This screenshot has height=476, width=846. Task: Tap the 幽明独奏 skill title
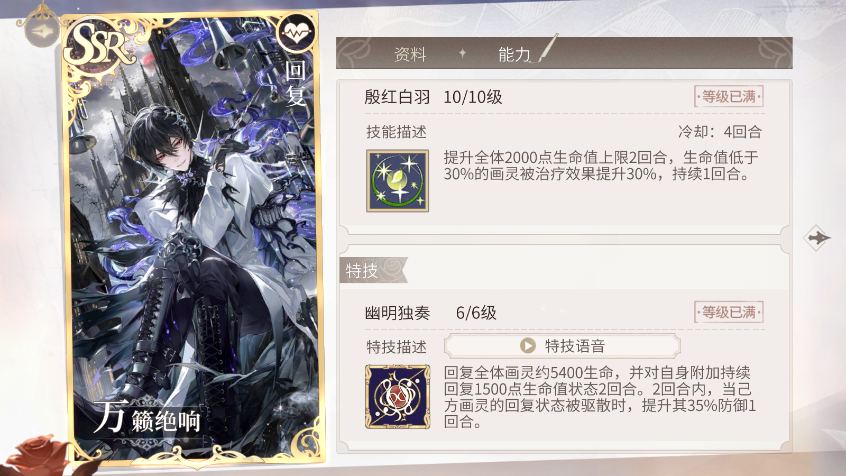pyautogui.click(x=397, y=312)
